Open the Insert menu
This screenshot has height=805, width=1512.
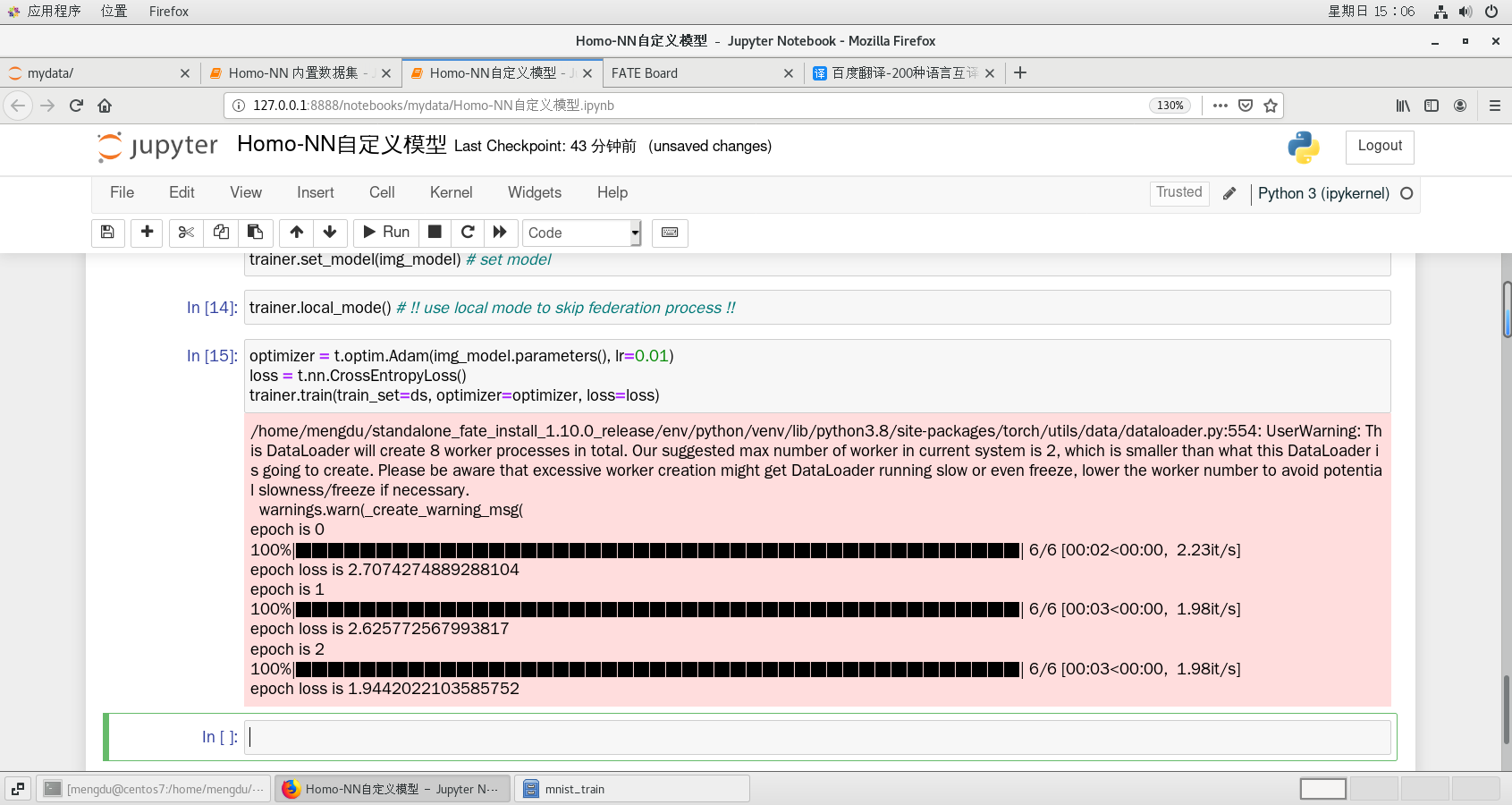click(316, 192)
